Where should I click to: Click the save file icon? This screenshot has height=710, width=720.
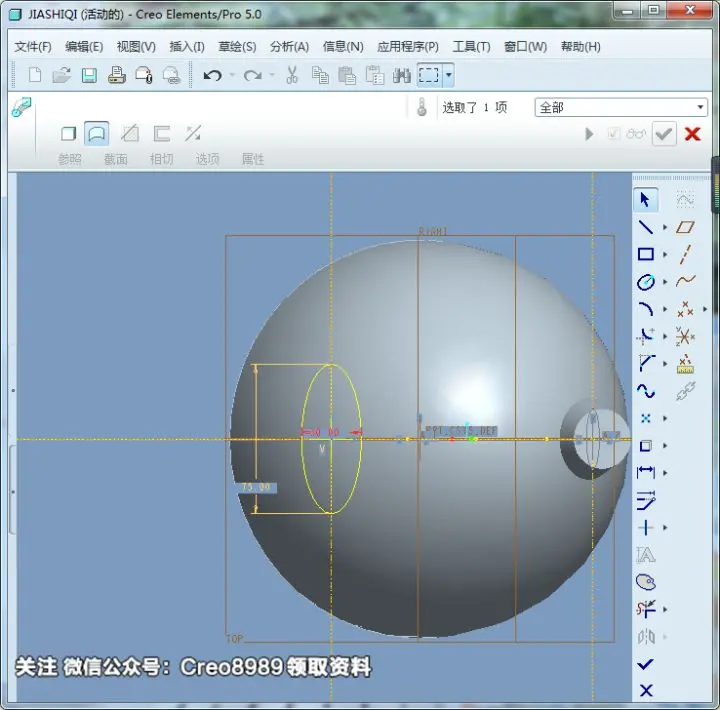coord(89,75)
